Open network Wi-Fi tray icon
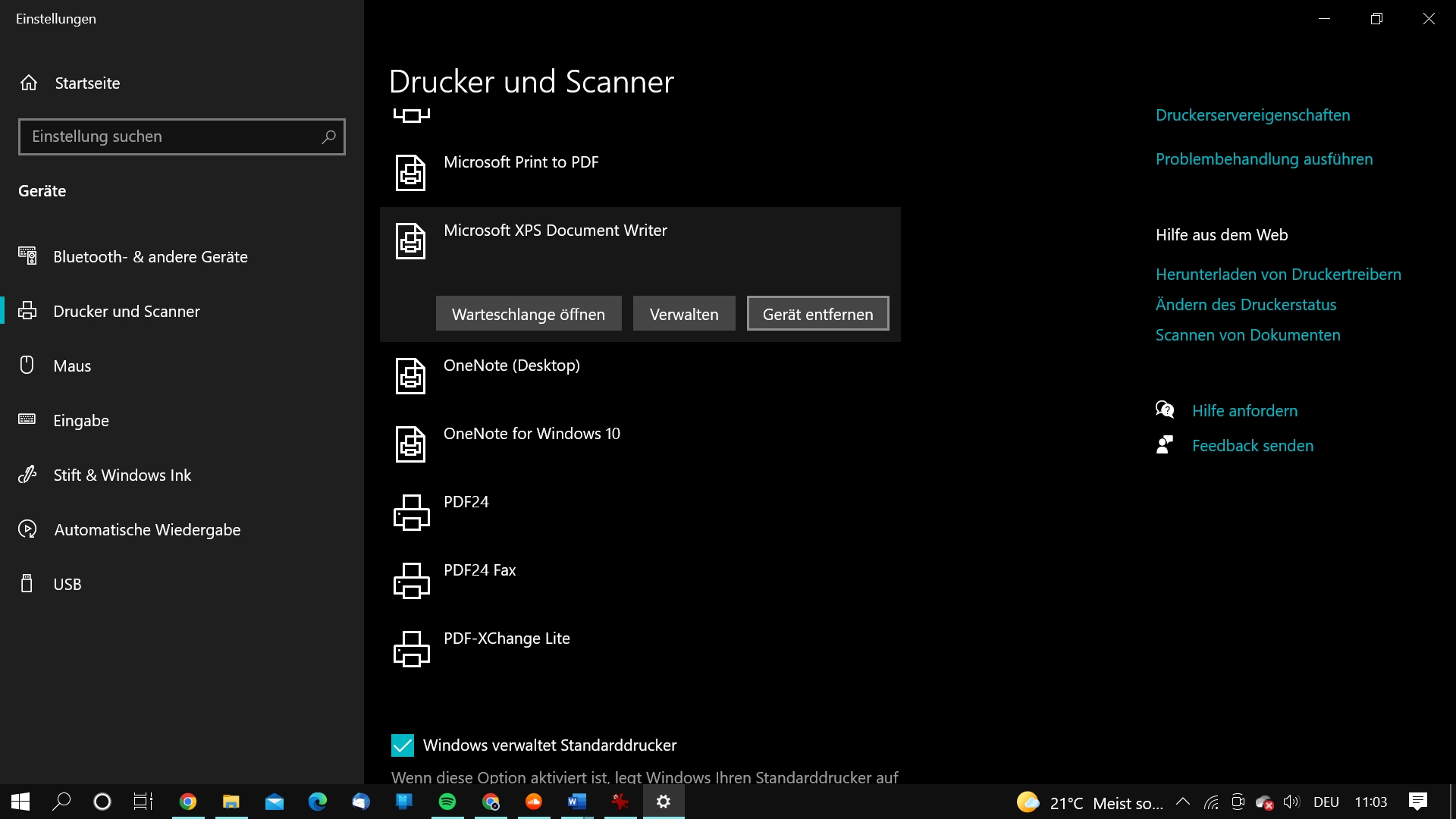This screenshot has height=819, width=1456. point(1212,802)
